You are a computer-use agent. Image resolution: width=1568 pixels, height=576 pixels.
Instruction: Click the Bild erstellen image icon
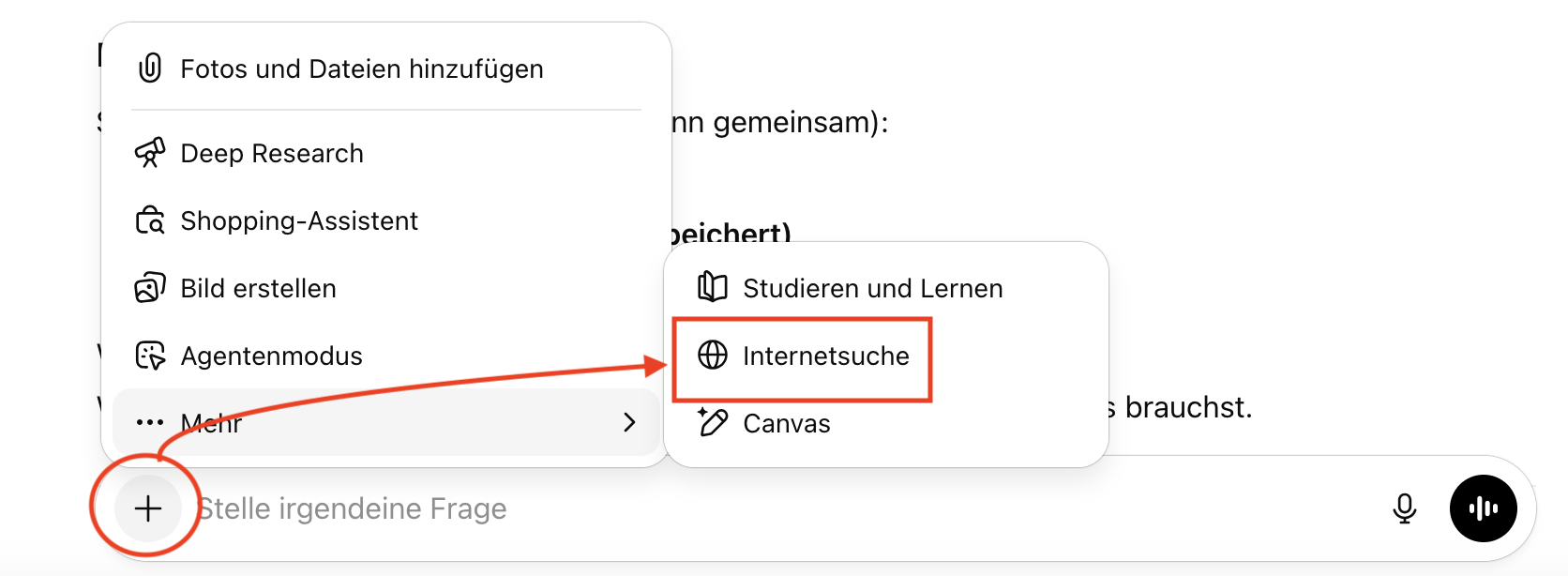[150, 288]
